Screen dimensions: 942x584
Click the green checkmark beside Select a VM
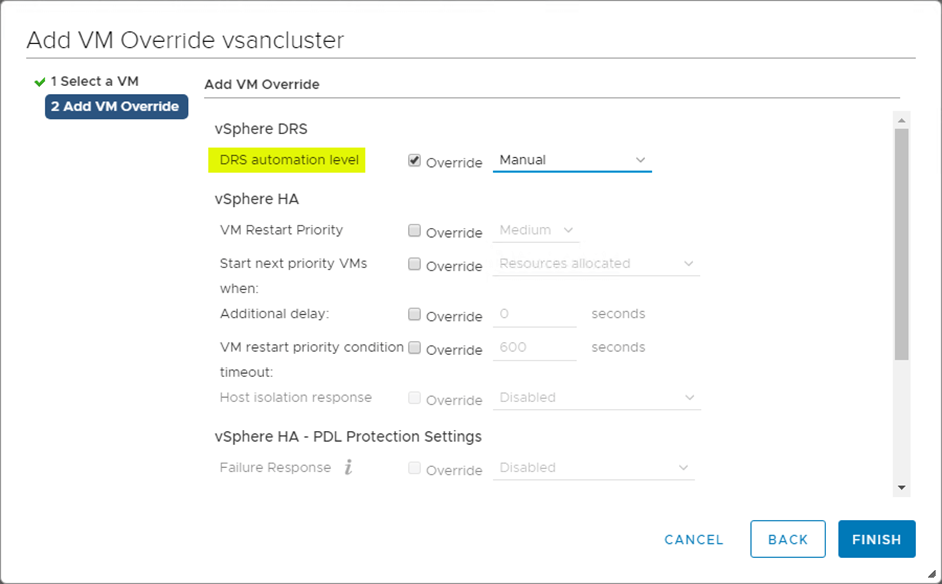pyautogui.click(x=40, y=82)
